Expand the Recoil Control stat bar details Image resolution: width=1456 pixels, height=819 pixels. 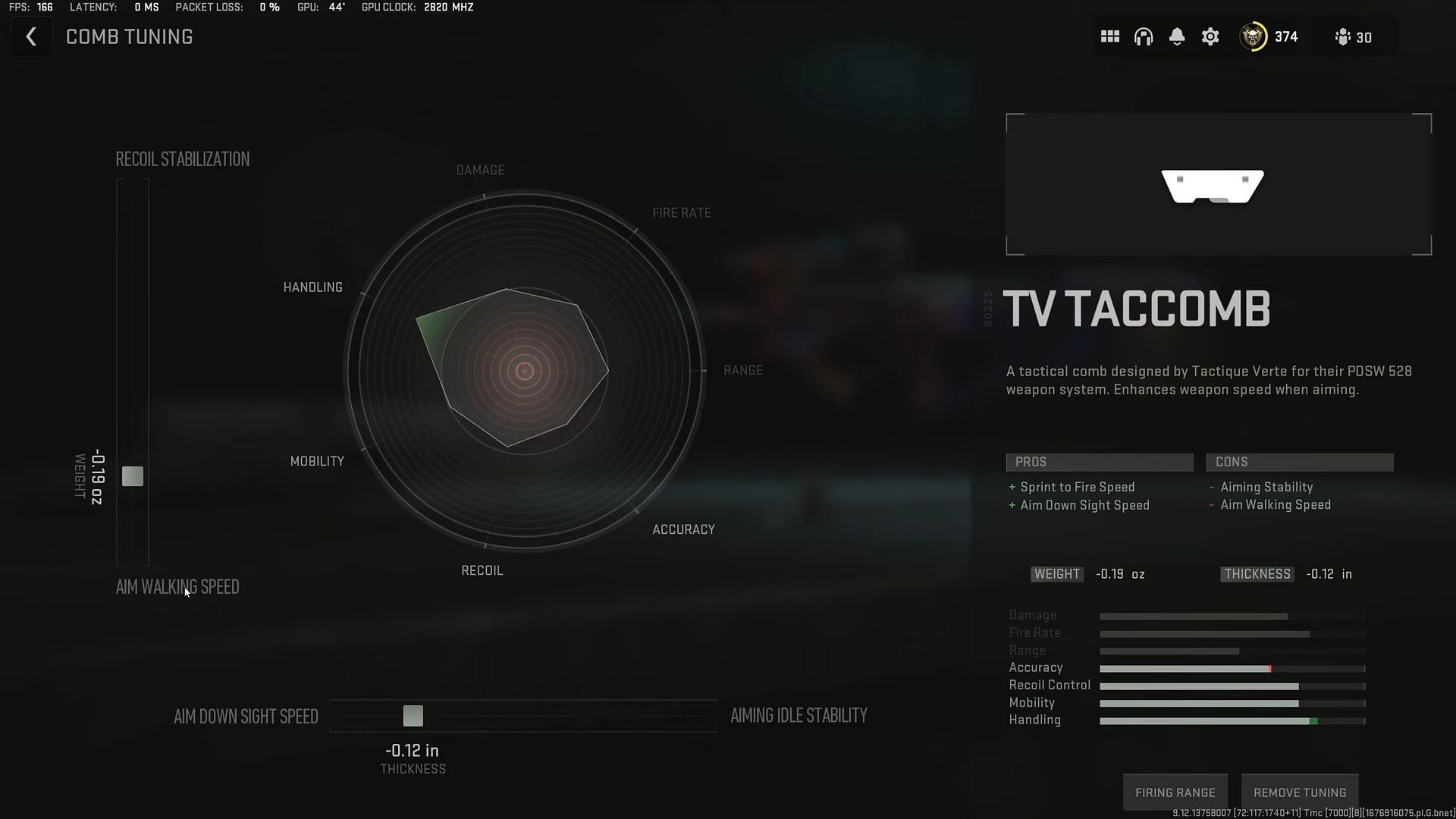(1200, 685)
